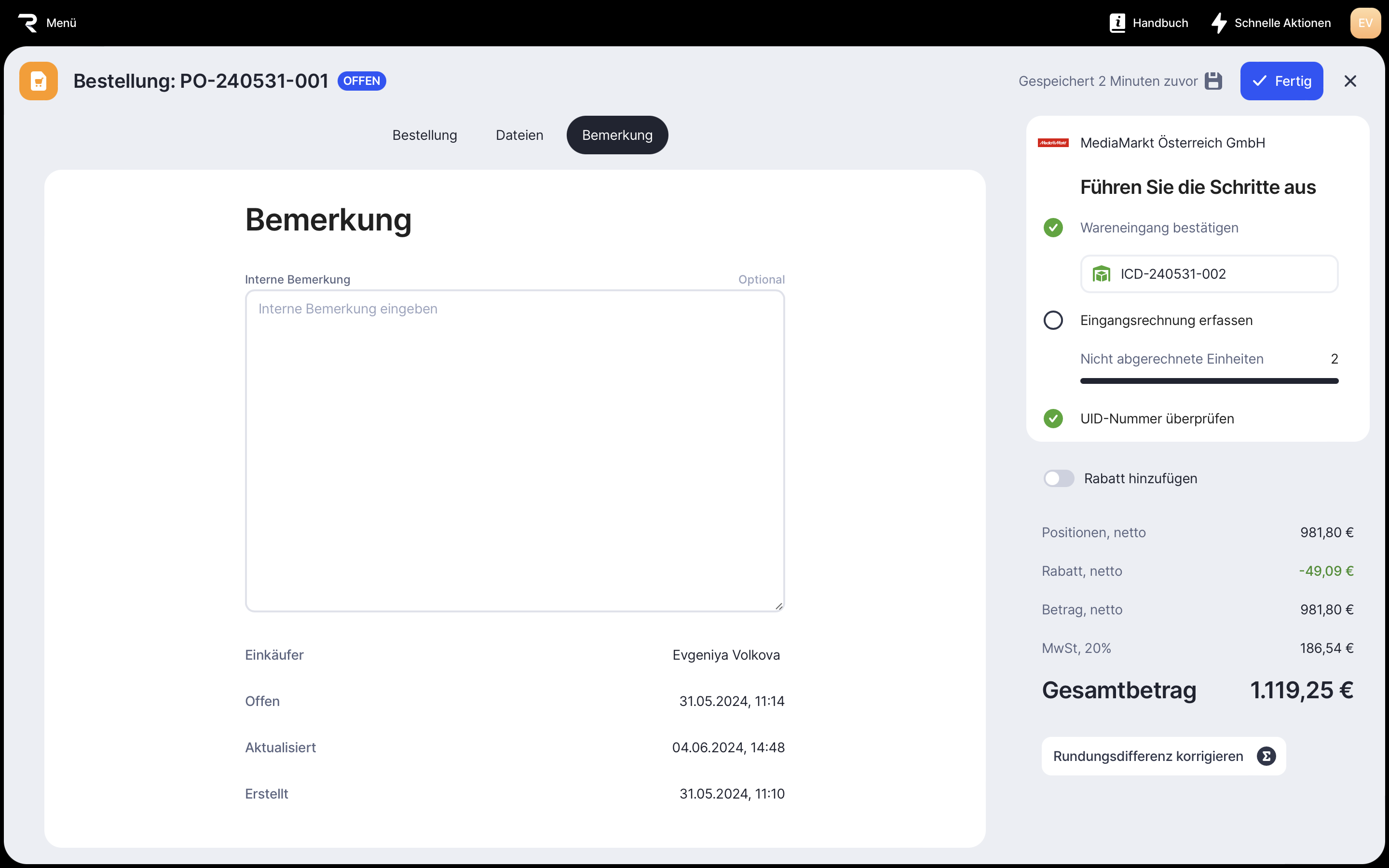
Task: Switch to the Dateien tab
Action: 519,135
